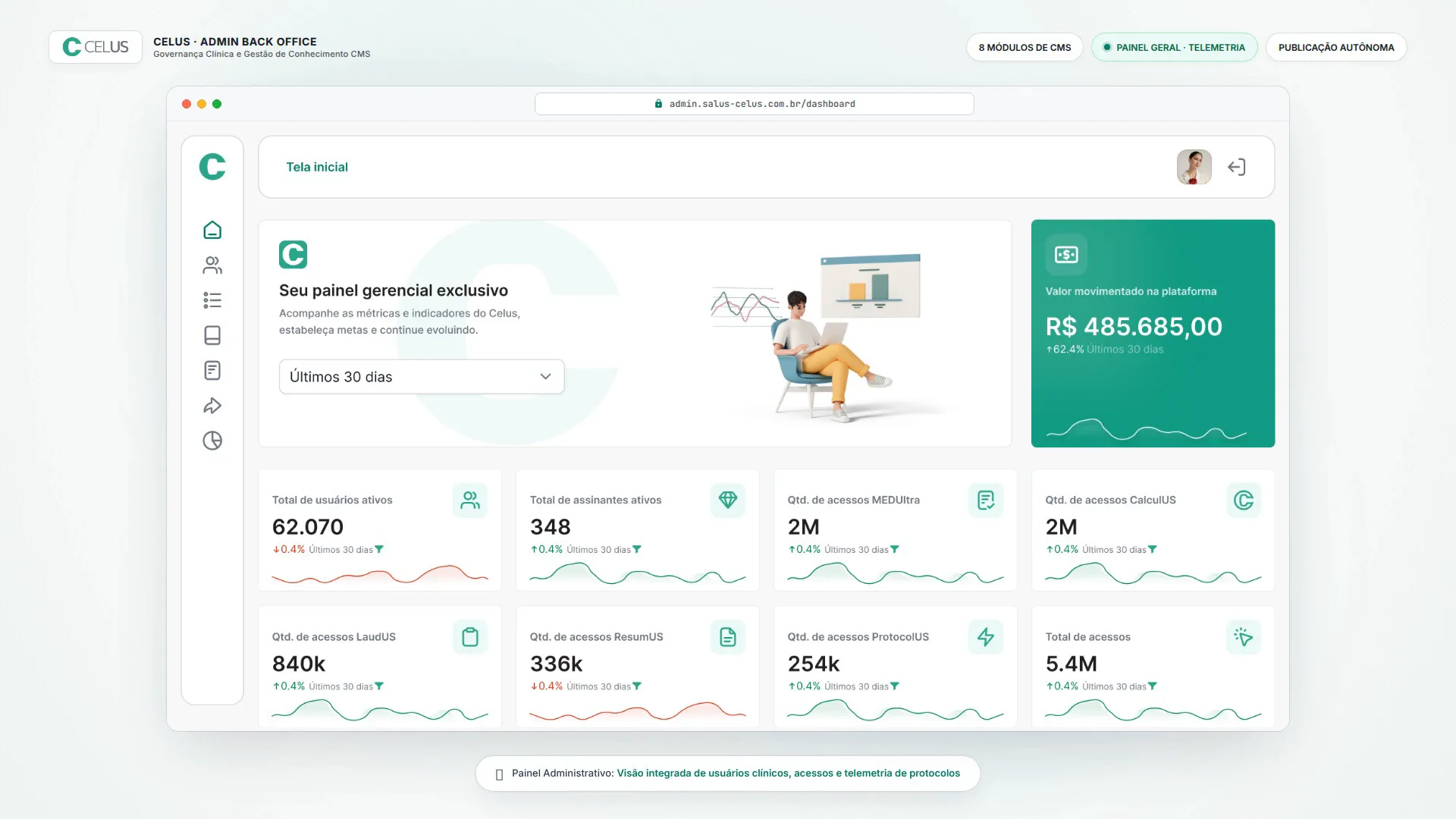This screenshot has height=819, width=1456.
Task: Click the logout icon in the top bar
Action: 1237,167
